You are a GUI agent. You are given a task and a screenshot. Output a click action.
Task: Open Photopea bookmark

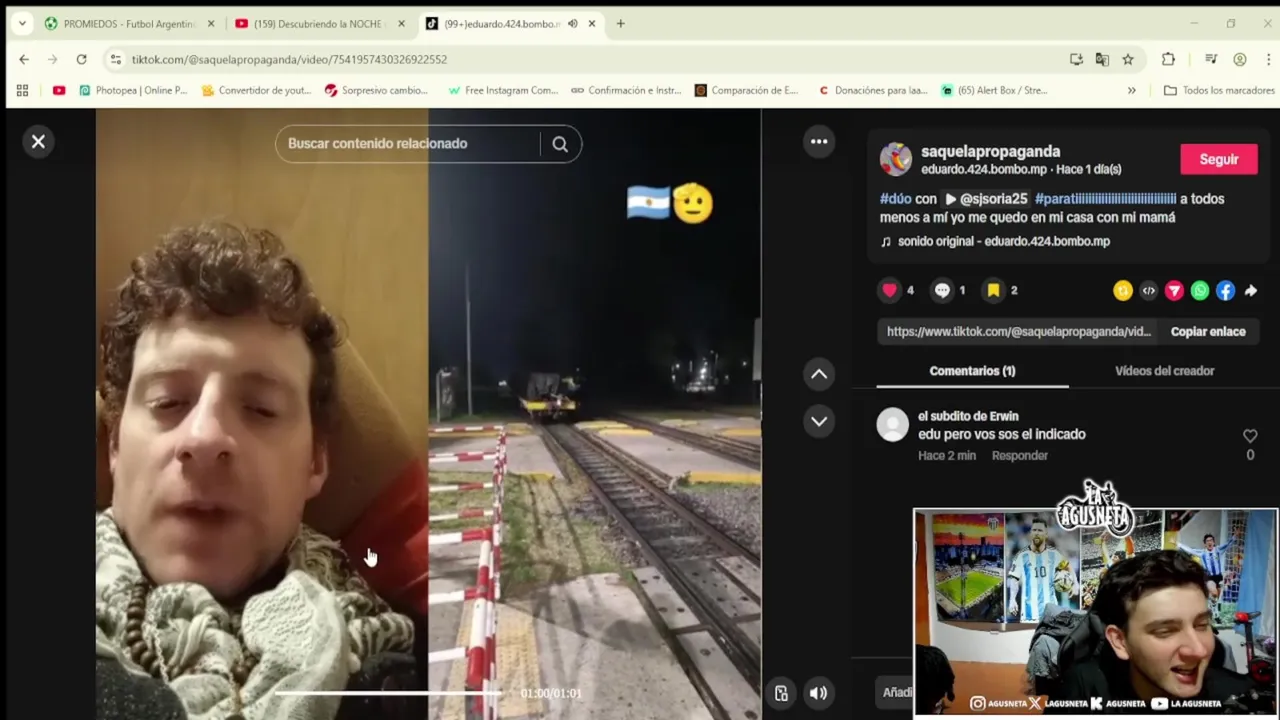click(x=133, y=90)
